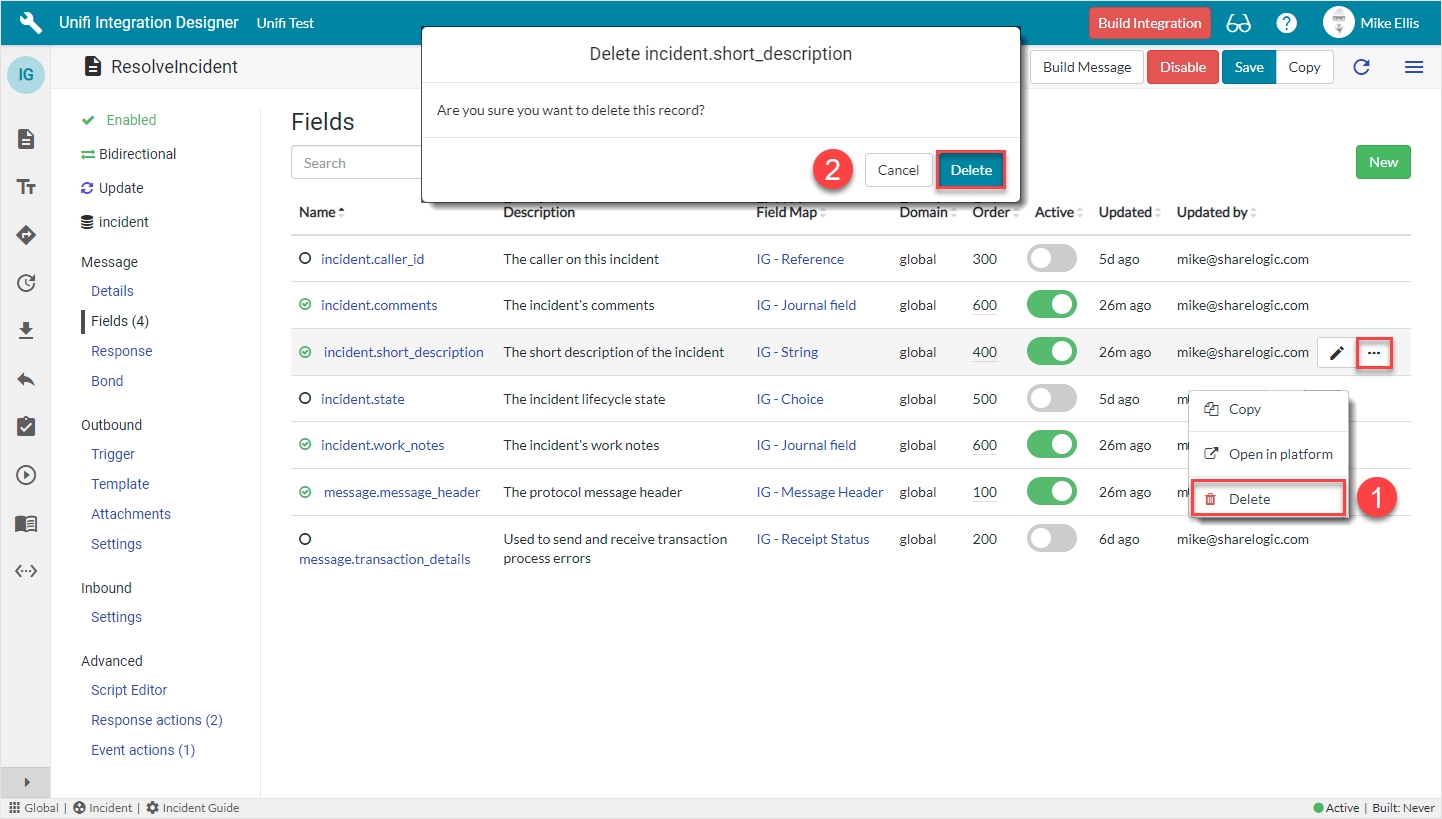Confirm deletion with the dialog Delete button
1442x819 pixels.
tap(970, 170)
